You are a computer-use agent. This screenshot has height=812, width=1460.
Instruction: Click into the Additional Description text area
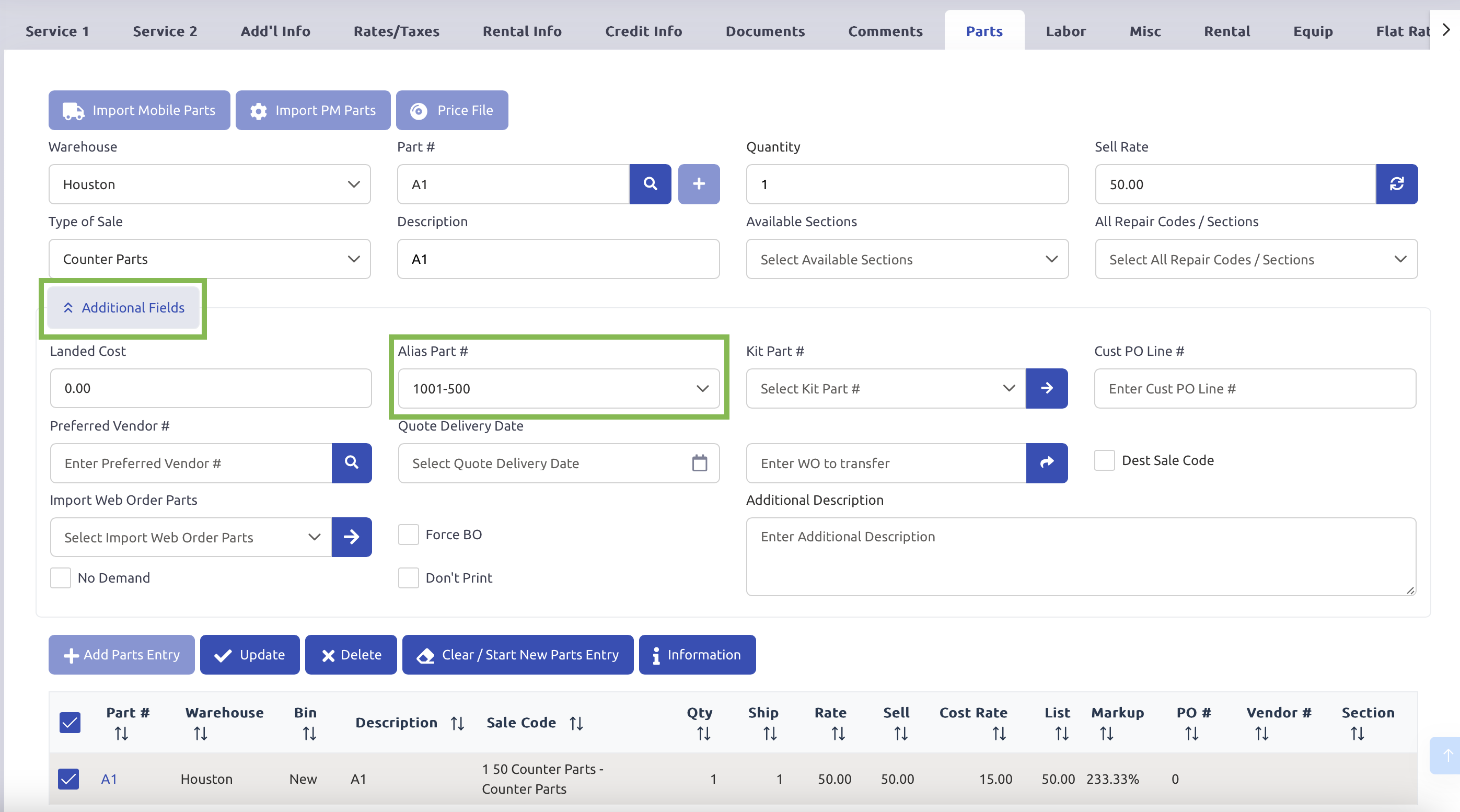[1080, 556]
